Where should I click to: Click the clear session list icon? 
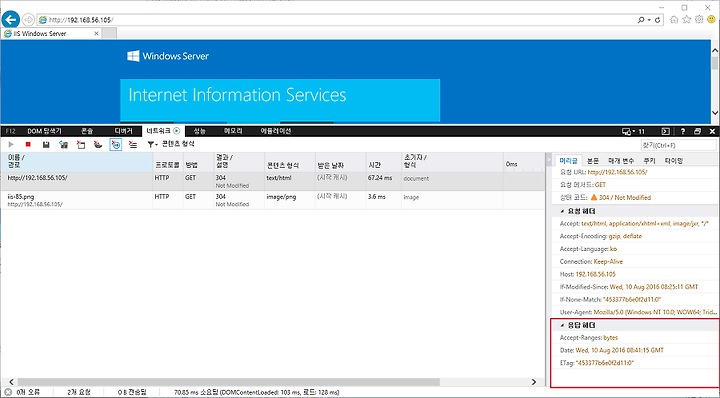[133, 145]
